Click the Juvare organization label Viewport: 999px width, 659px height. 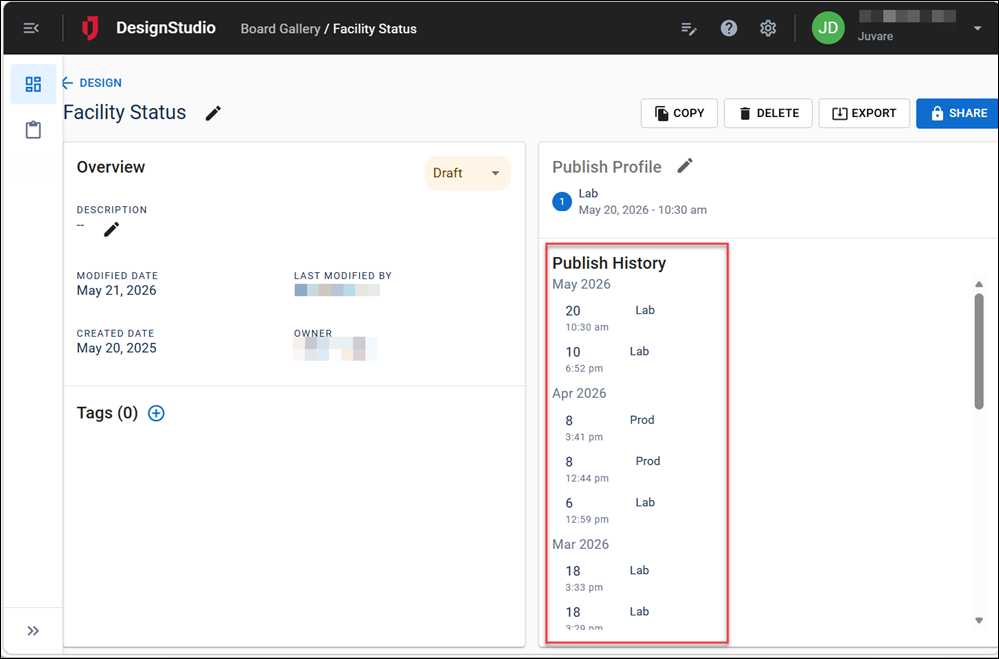pos(875,36)
